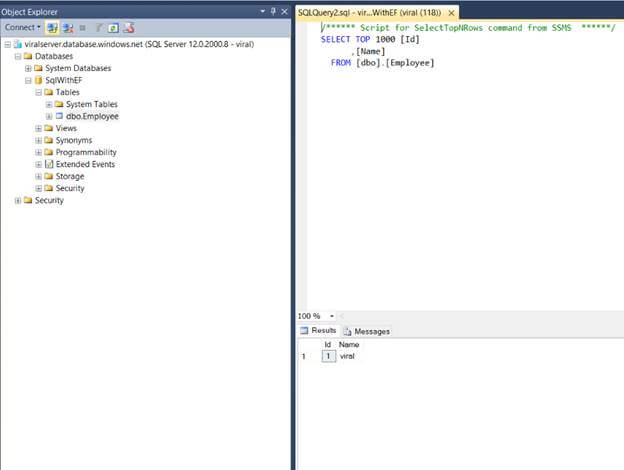Screen dimensions: 624x470
Task: Expand the System Tables node
Action: [x=49, y=104]
